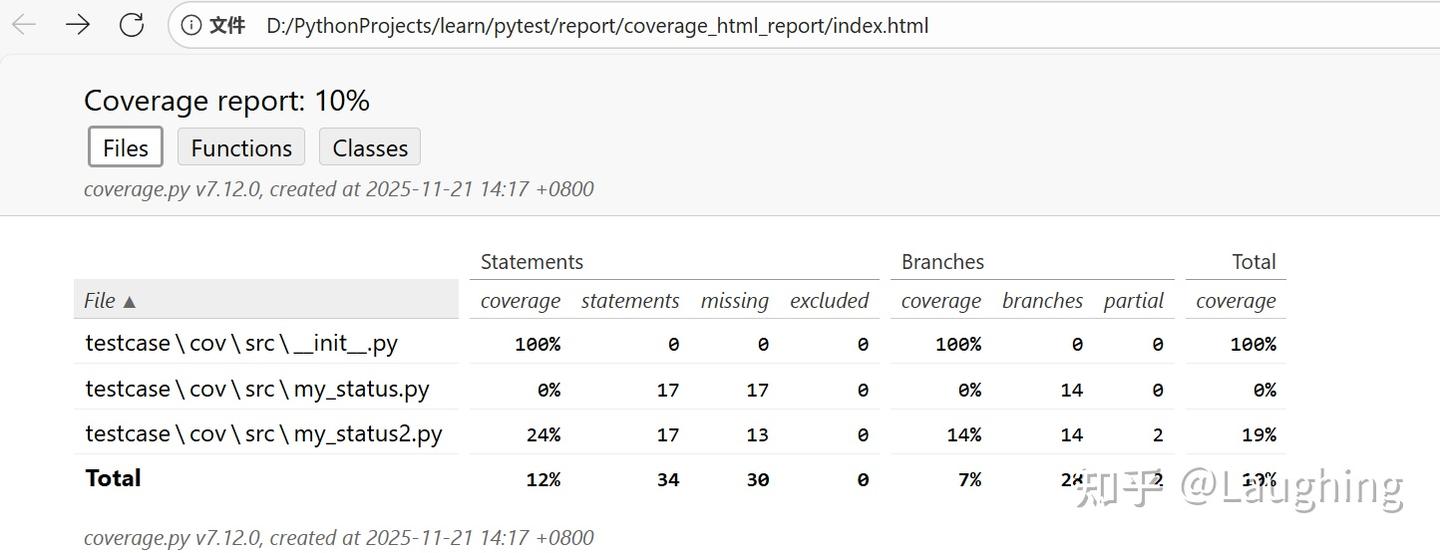The height and width of the screenshot is (553, 1440).
Task: Focus the address bar file path
Action: click(x=597, y=25)
